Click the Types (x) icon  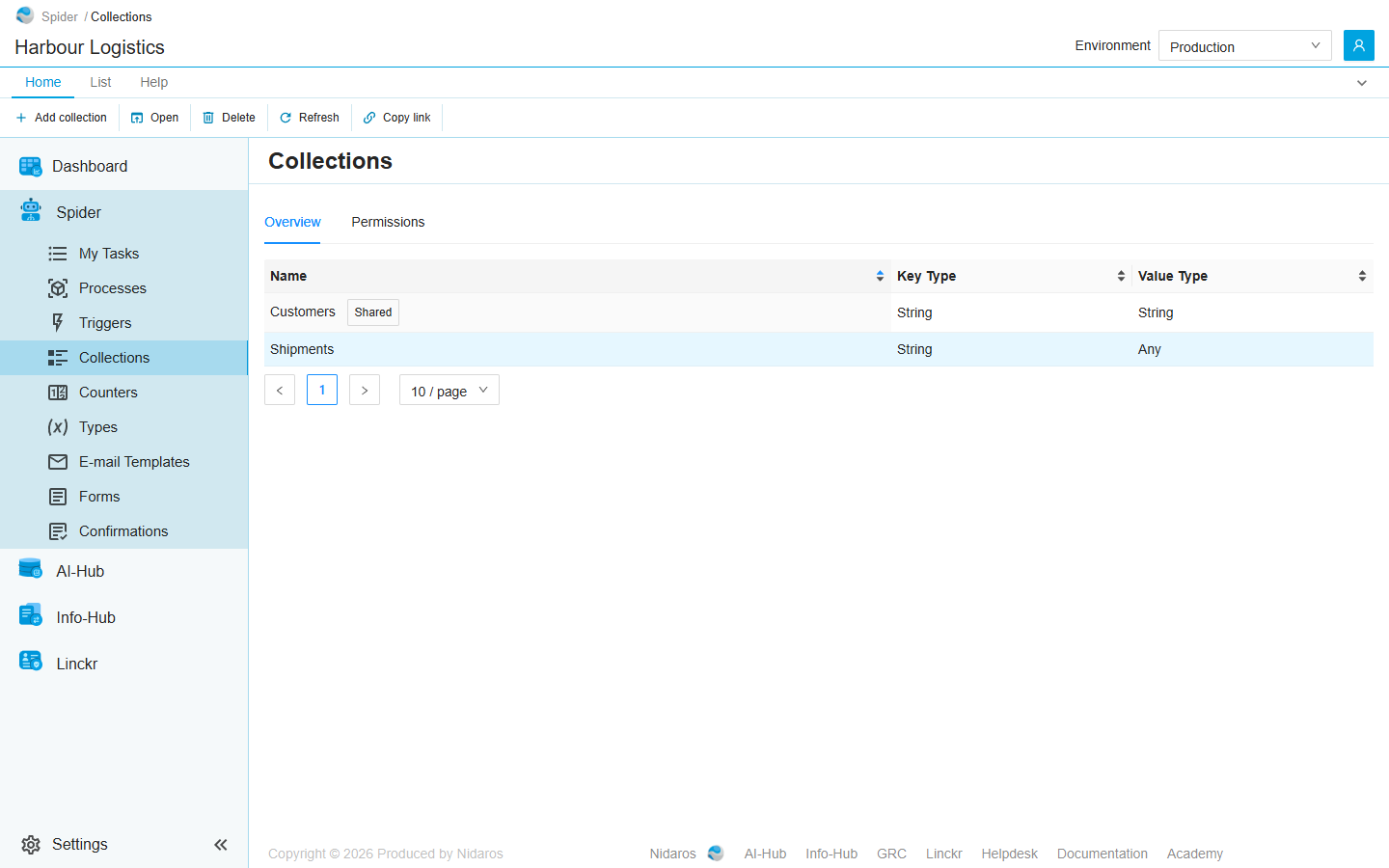[58, 427]
